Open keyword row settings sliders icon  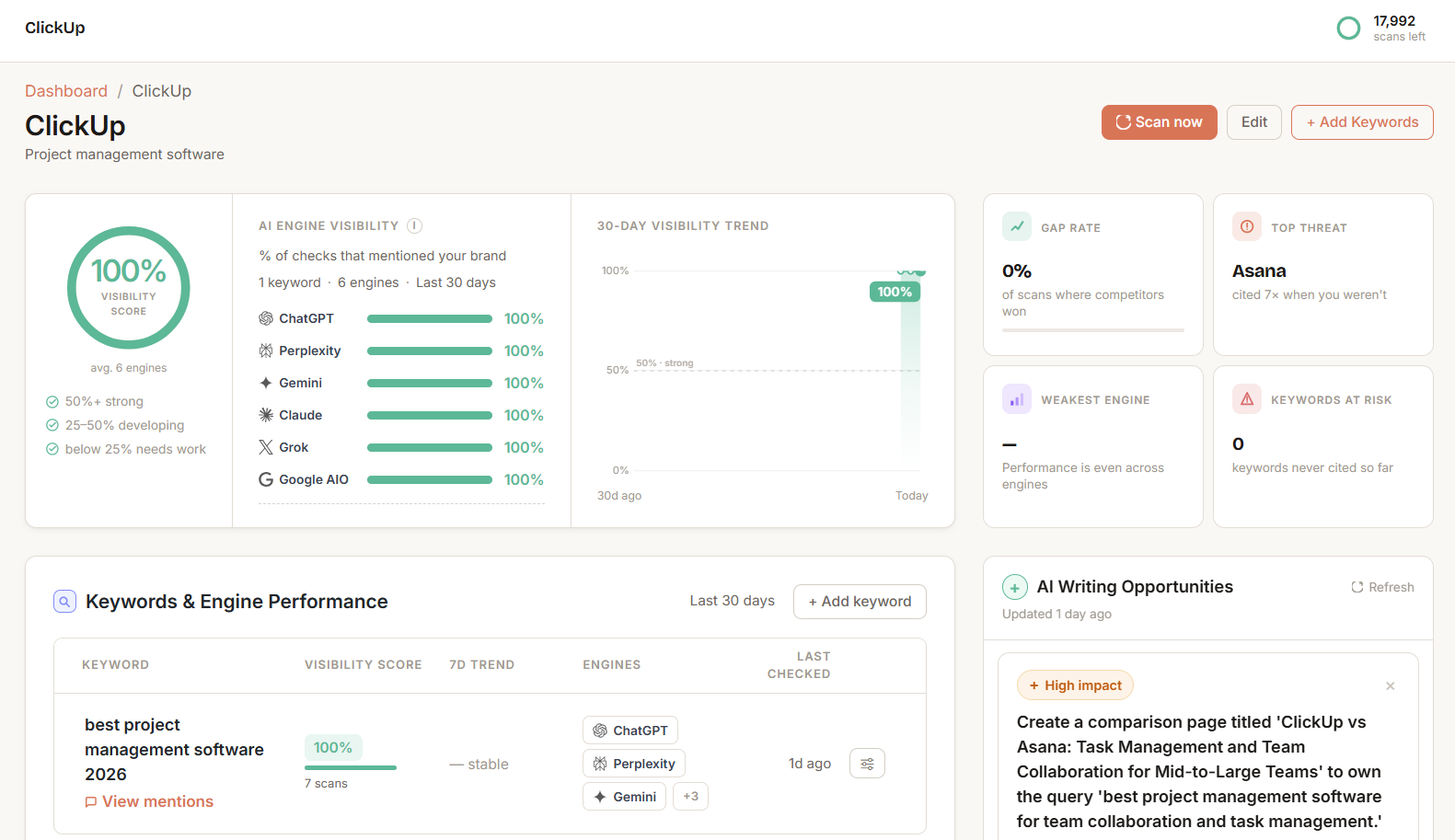pos(867,764)
